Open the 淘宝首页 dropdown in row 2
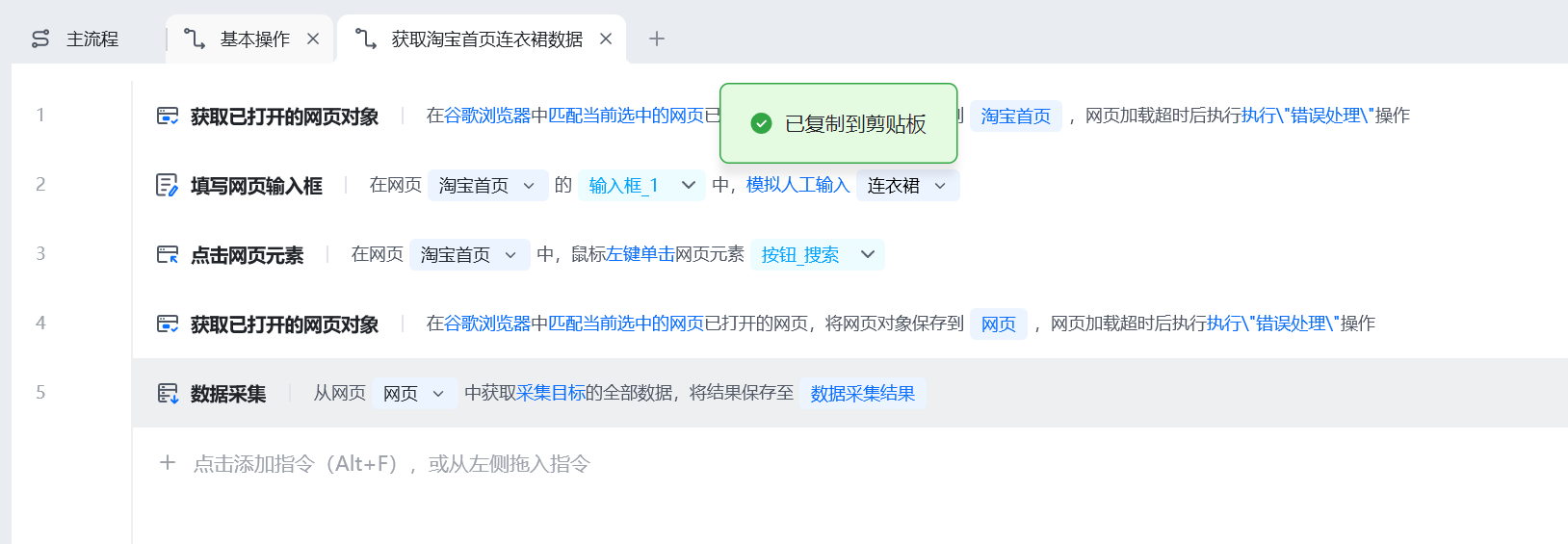 (x=487, y=185)
